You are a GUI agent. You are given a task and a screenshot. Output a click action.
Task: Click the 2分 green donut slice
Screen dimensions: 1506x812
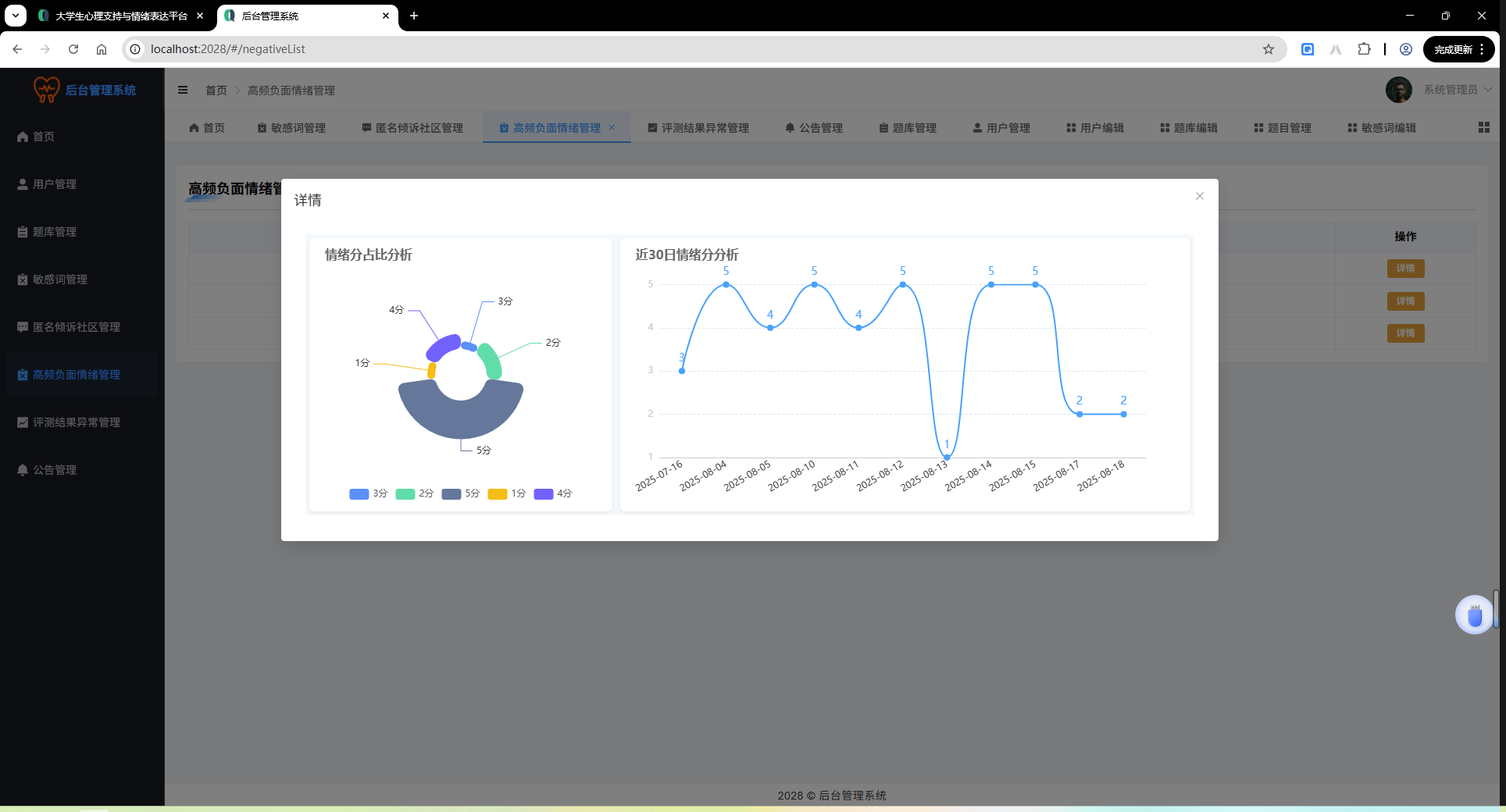pos(491,361)
